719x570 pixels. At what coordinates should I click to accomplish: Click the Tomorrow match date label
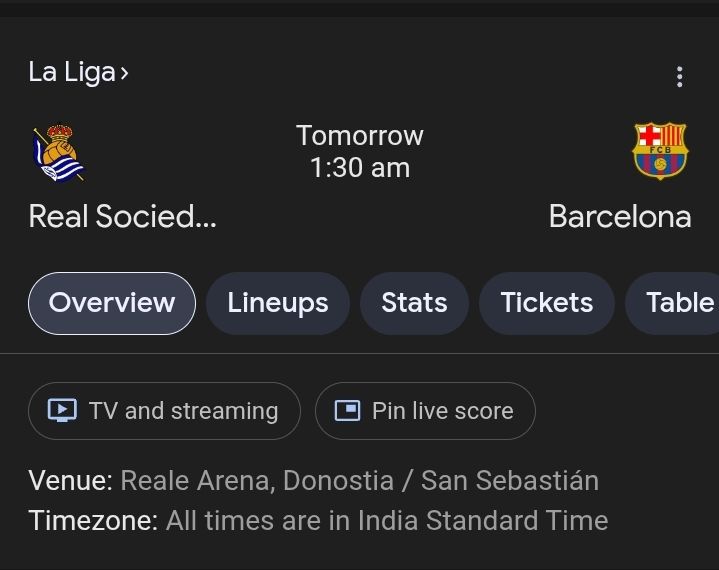click(x=360, y=136)
